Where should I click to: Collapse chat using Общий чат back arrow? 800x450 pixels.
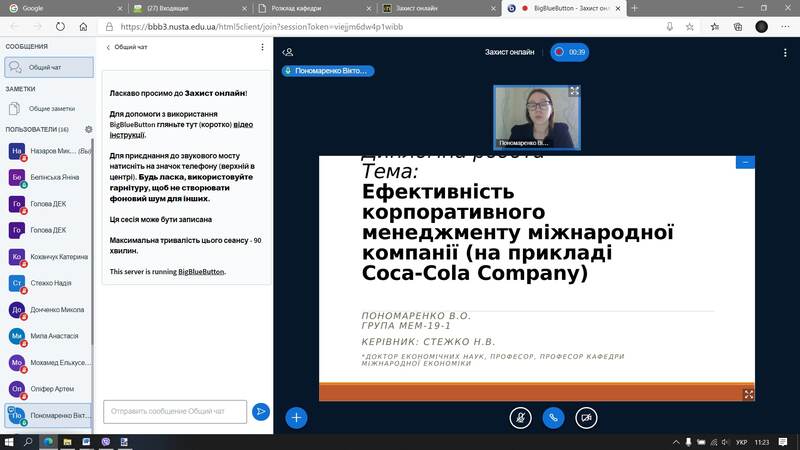coord(127,47)
